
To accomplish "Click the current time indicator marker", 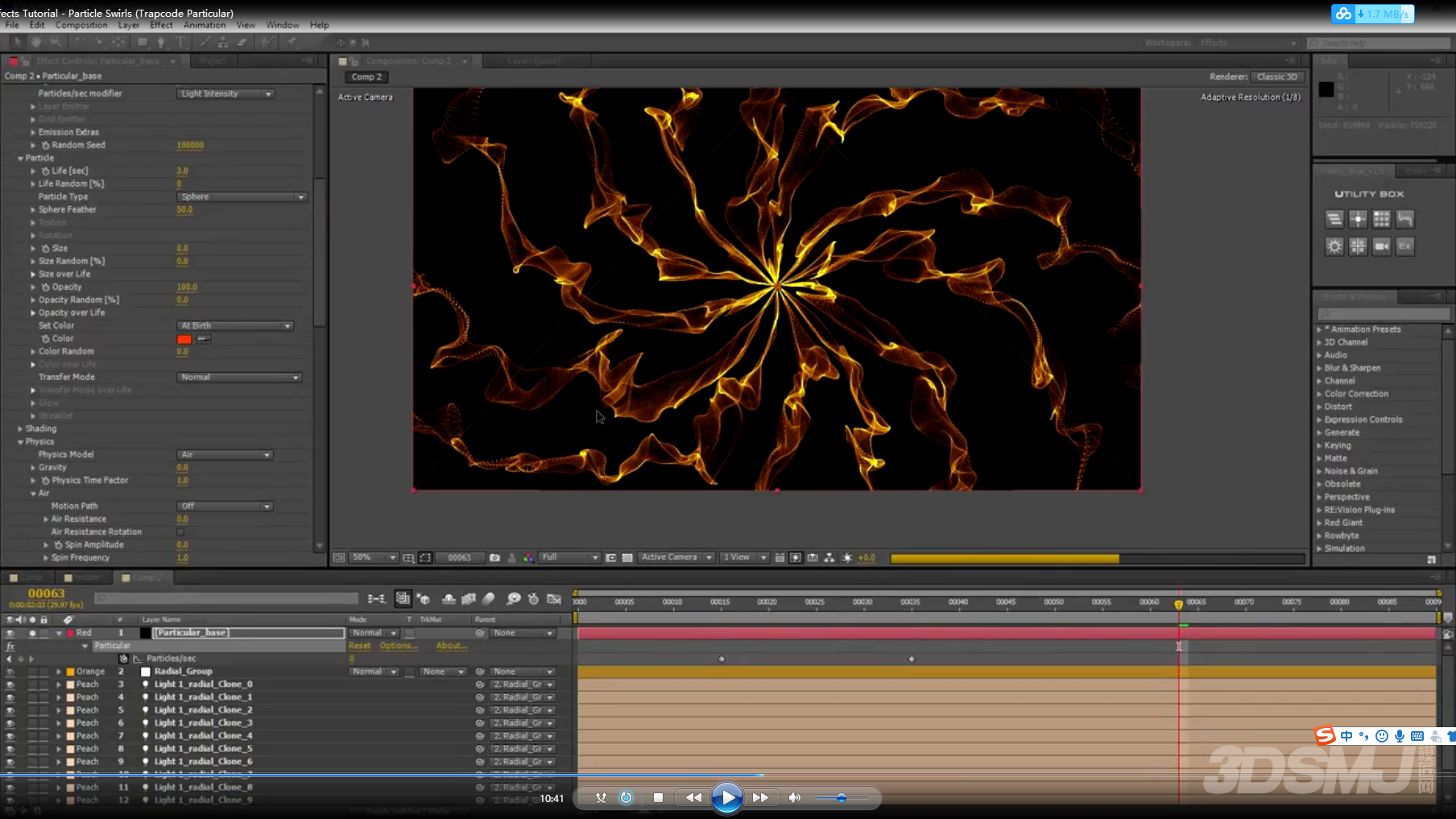I will tap(1179, 604).
